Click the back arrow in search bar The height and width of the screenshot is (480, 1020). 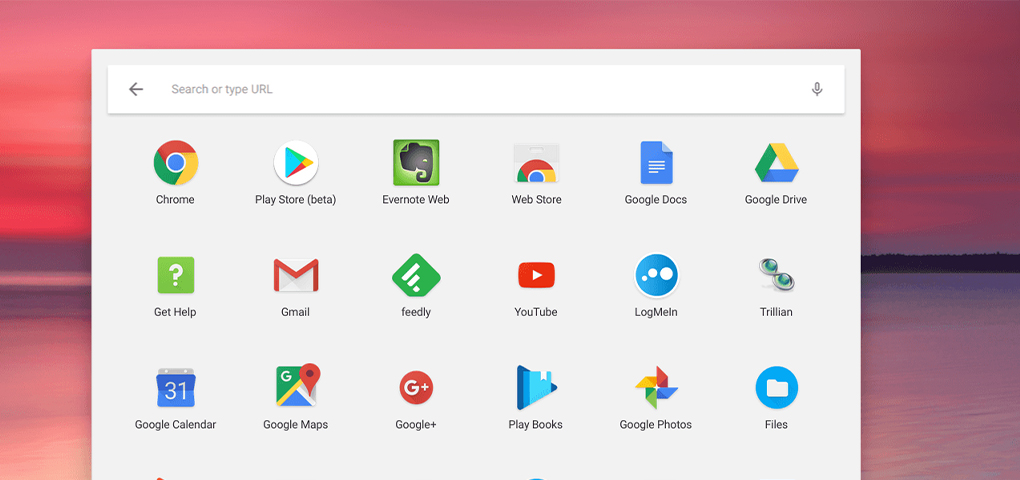pyautogui.click(x=136, y=89)
